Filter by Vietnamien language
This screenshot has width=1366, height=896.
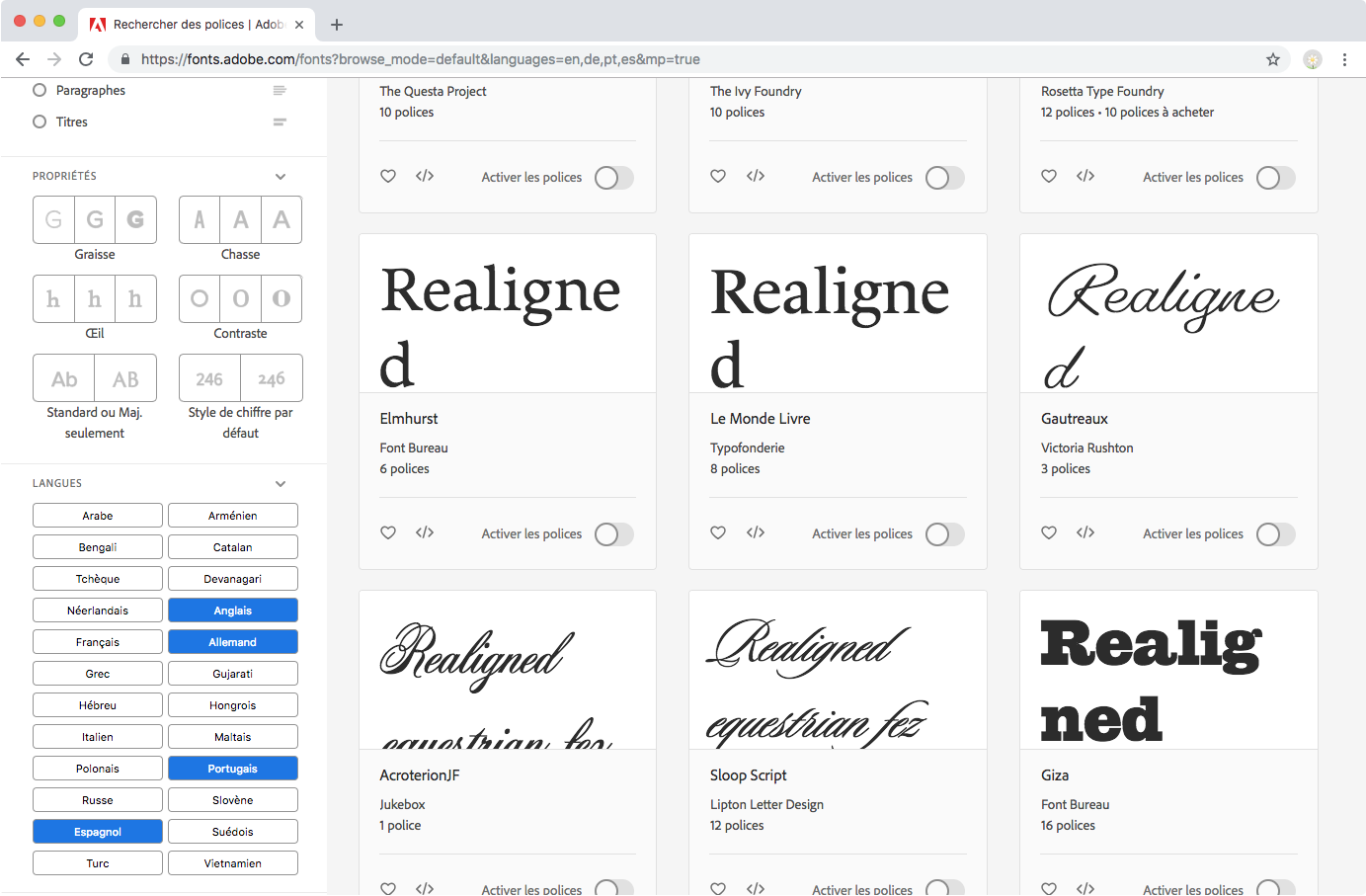233,863
